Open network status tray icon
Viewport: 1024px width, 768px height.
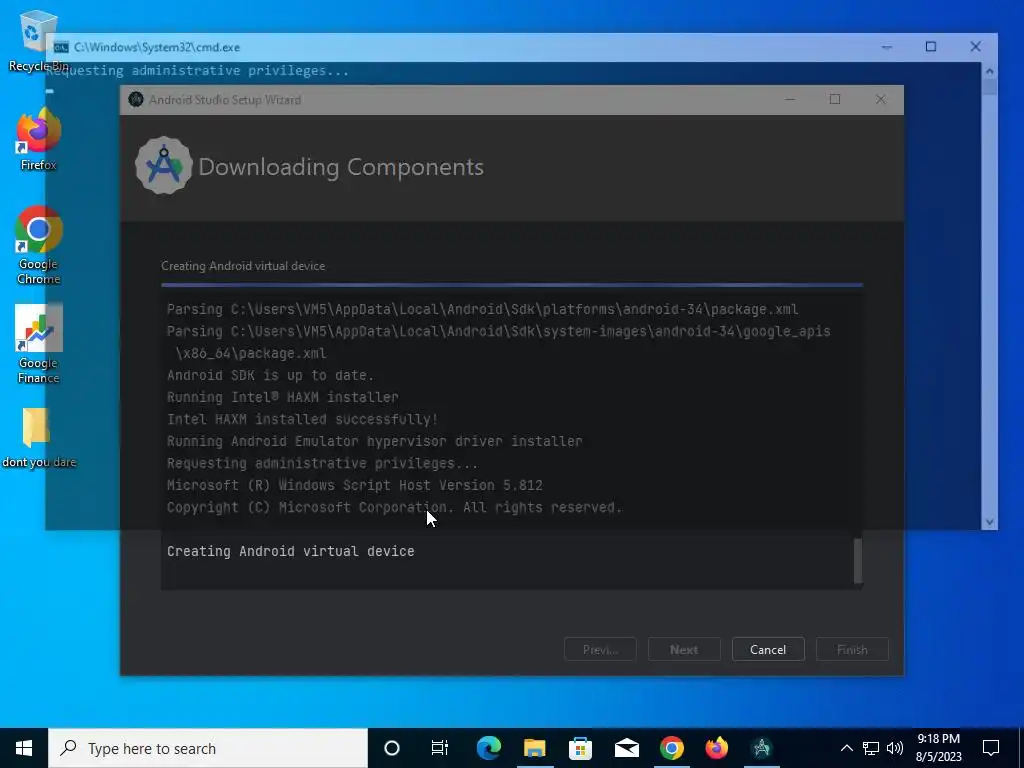(871, 748)
